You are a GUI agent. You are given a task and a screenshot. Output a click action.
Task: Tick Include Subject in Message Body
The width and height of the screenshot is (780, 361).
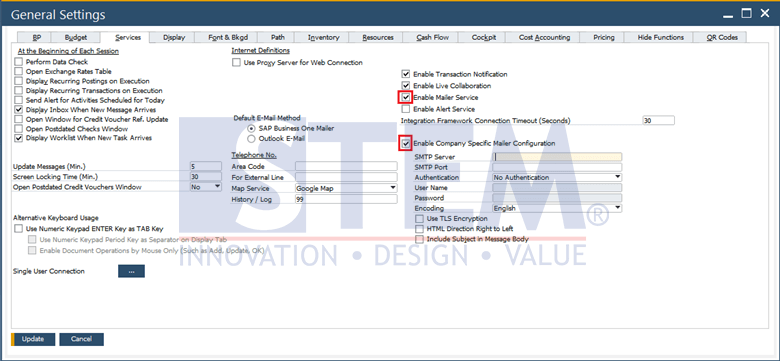click(419, 239)
